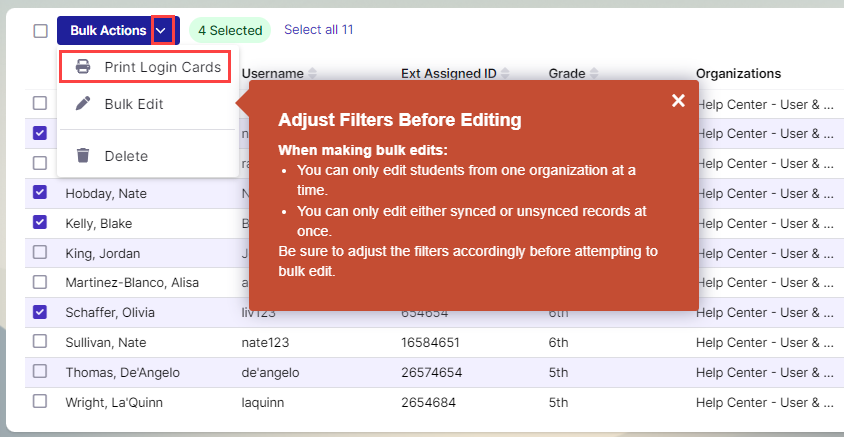Click the Username column sort arrows
Image resolution: width=844 pixels, height=437 pixels.
pyautogui.click(x=312, y=74)
